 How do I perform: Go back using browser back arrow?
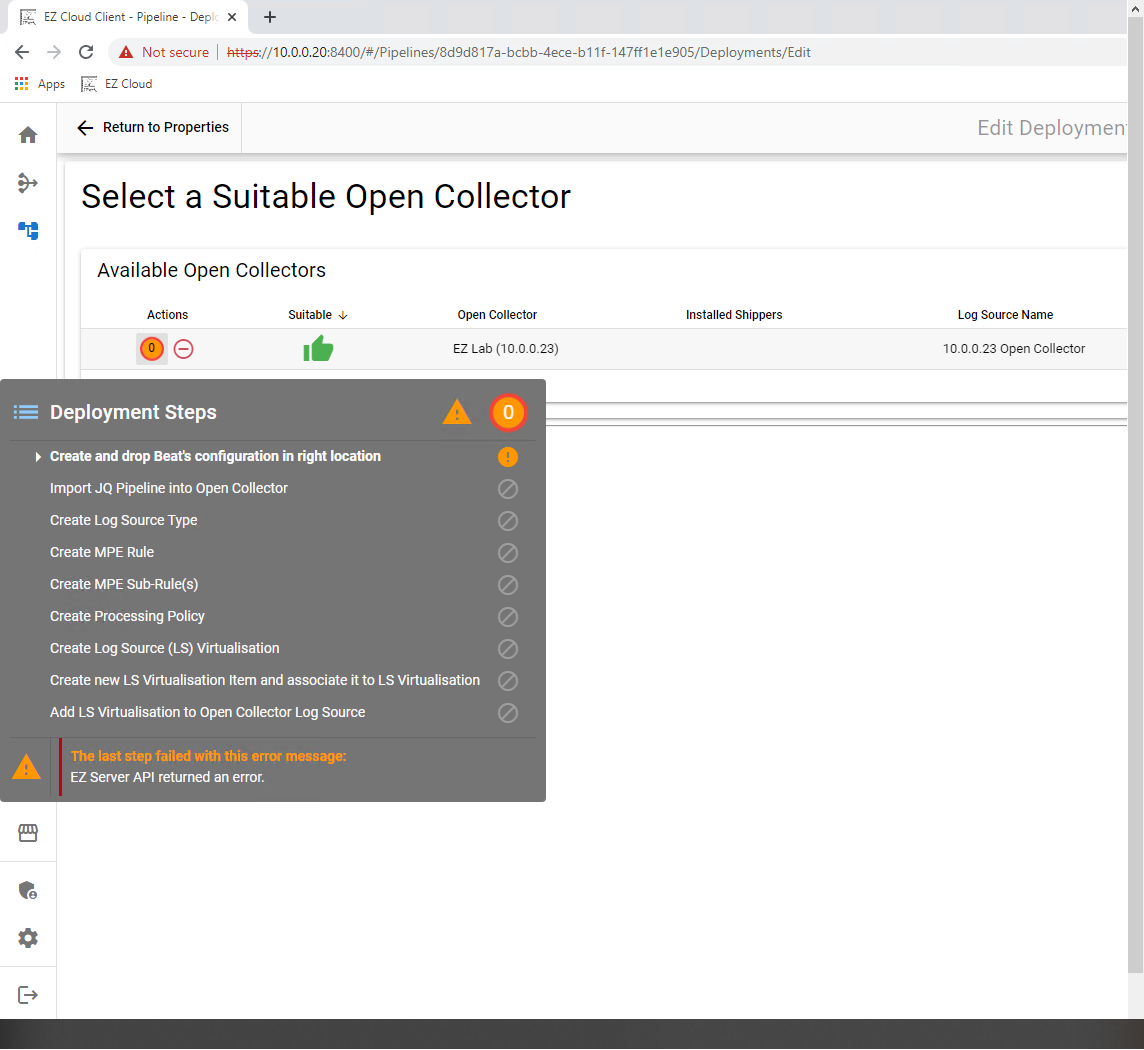coord(22,52)
